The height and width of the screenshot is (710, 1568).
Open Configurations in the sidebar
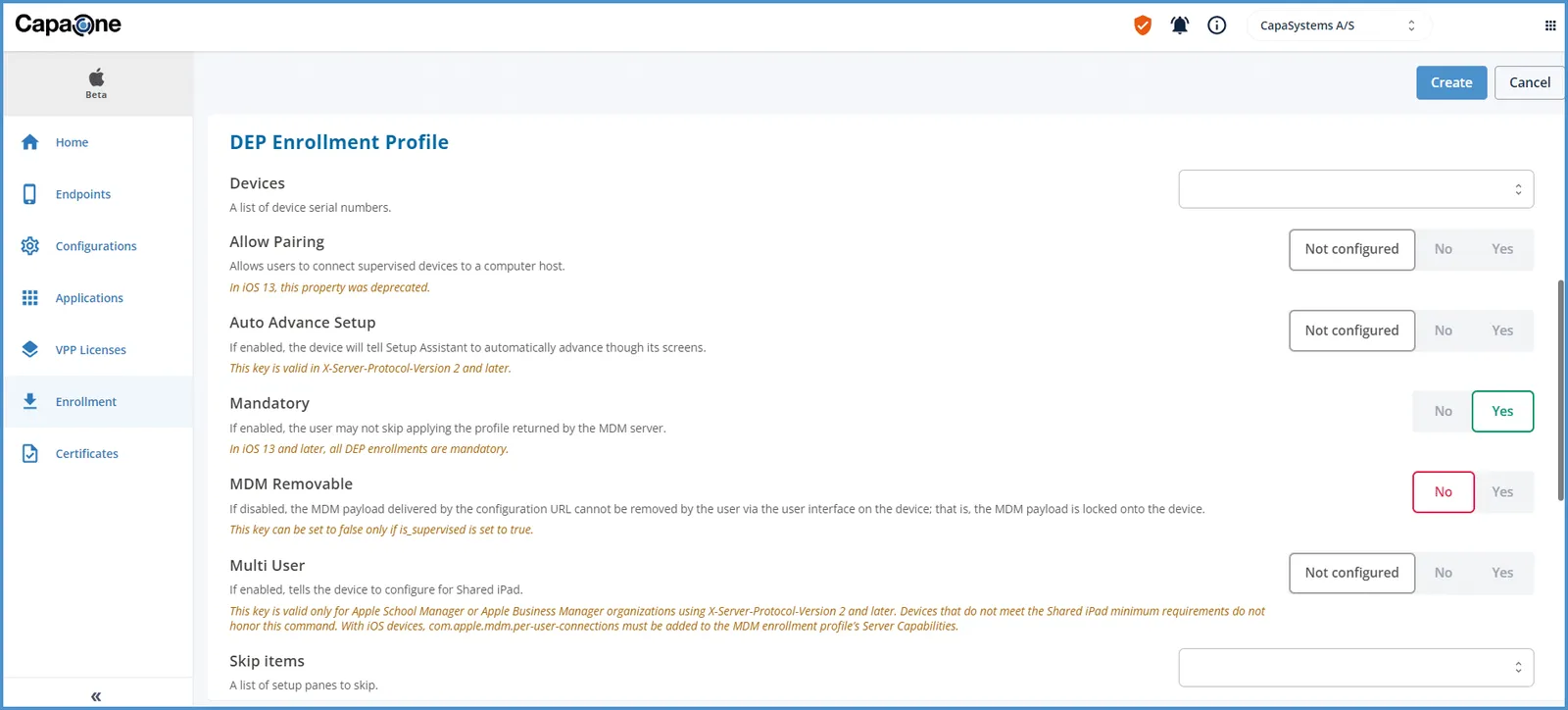coord(96,246)
